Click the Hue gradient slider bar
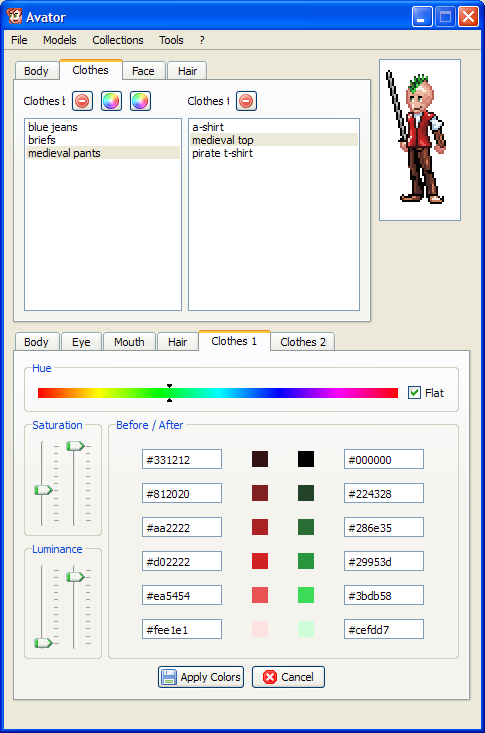 [217, 393]
